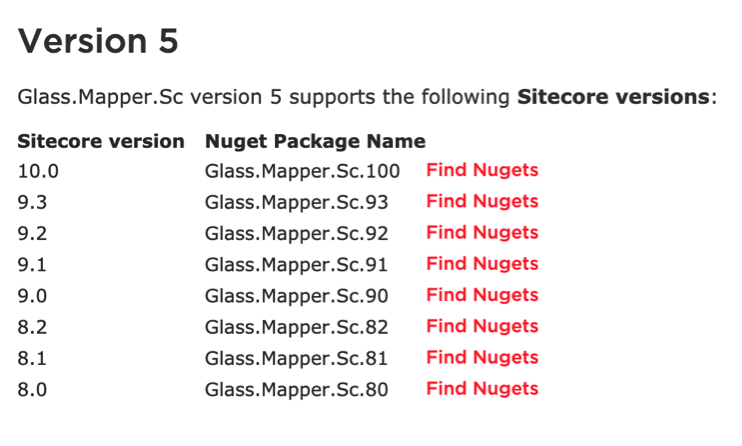Image resolution: width=742 pixels, height=446 pixels.
Task: Follow Find Nugets link for Glass.Mapper.Sc.92
Action: click(x=482, y=232)
